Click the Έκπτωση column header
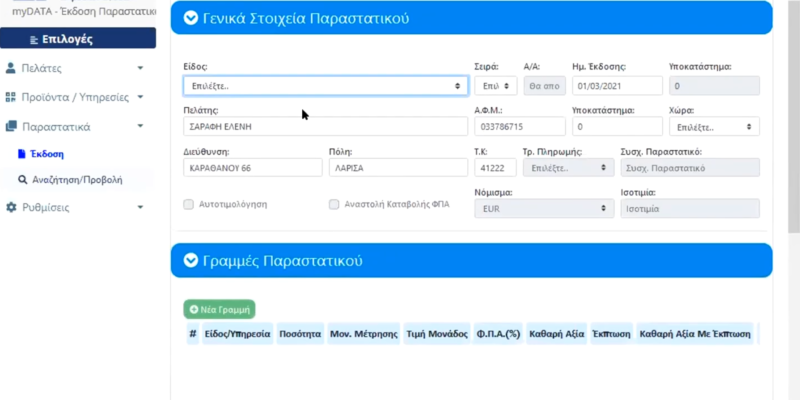The height and width of the screenshot is (400, 800). [x=612, y=334]
